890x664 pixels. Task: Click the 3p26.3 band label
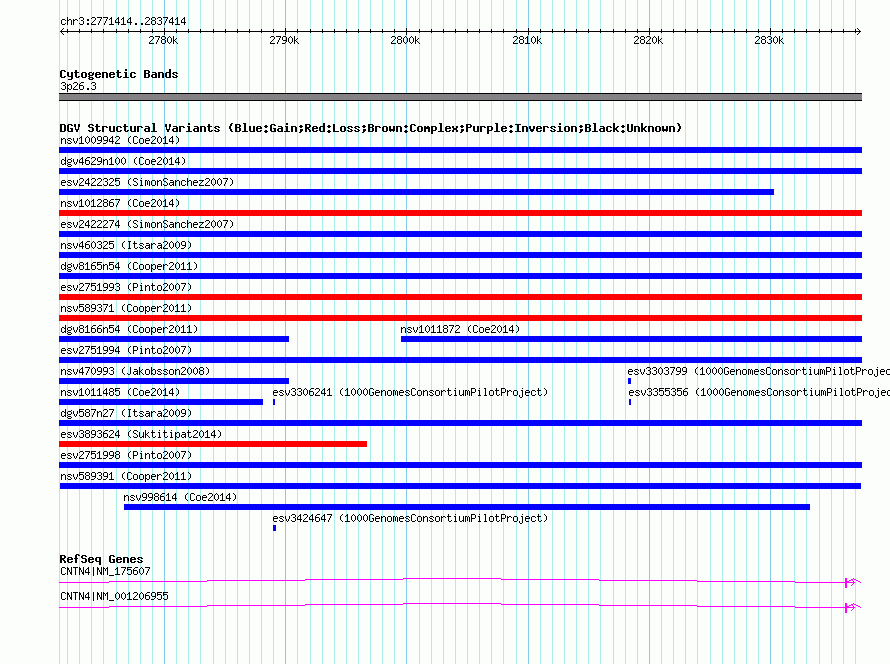[x=78, y=86]
